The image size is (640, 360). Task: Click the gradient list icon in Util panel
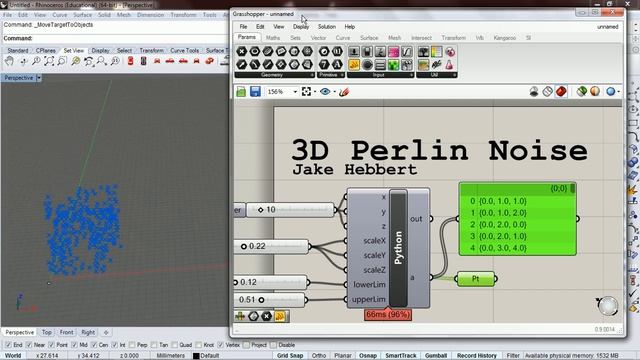436,51
